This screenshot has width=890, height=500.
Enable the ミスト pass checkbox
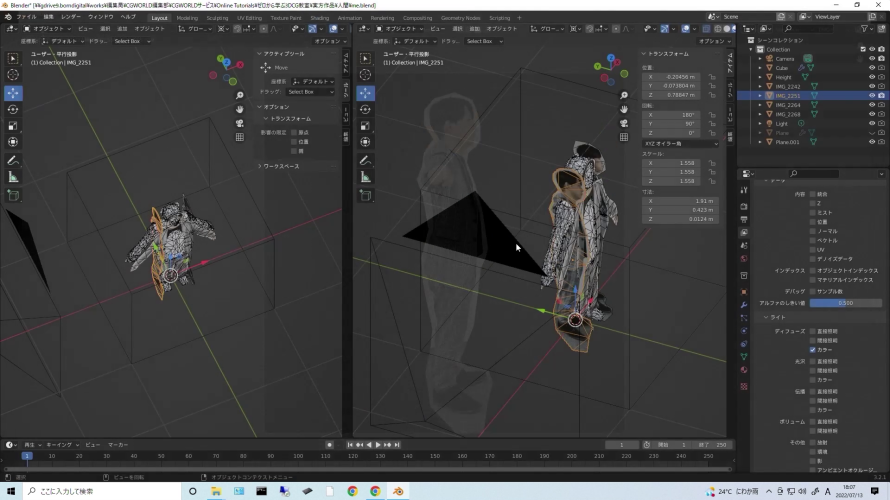[813, 212]
